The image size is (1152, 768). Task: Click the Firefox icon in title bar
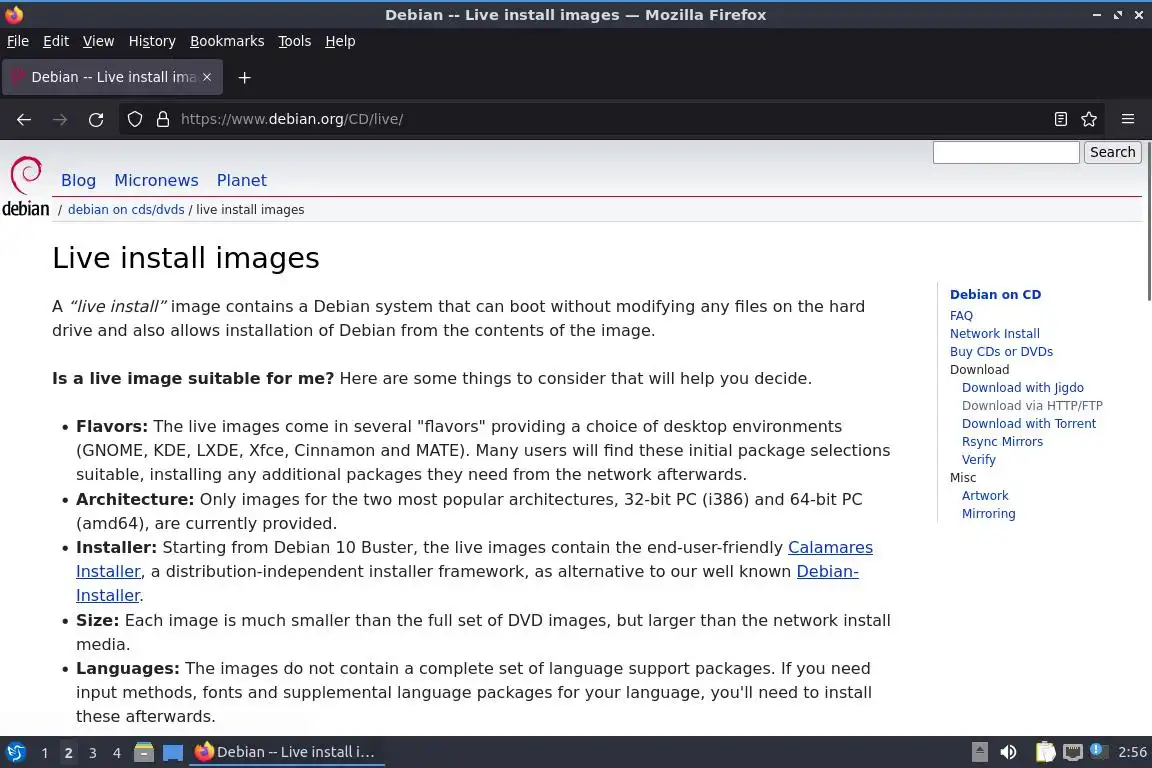[x=13, y=14]
